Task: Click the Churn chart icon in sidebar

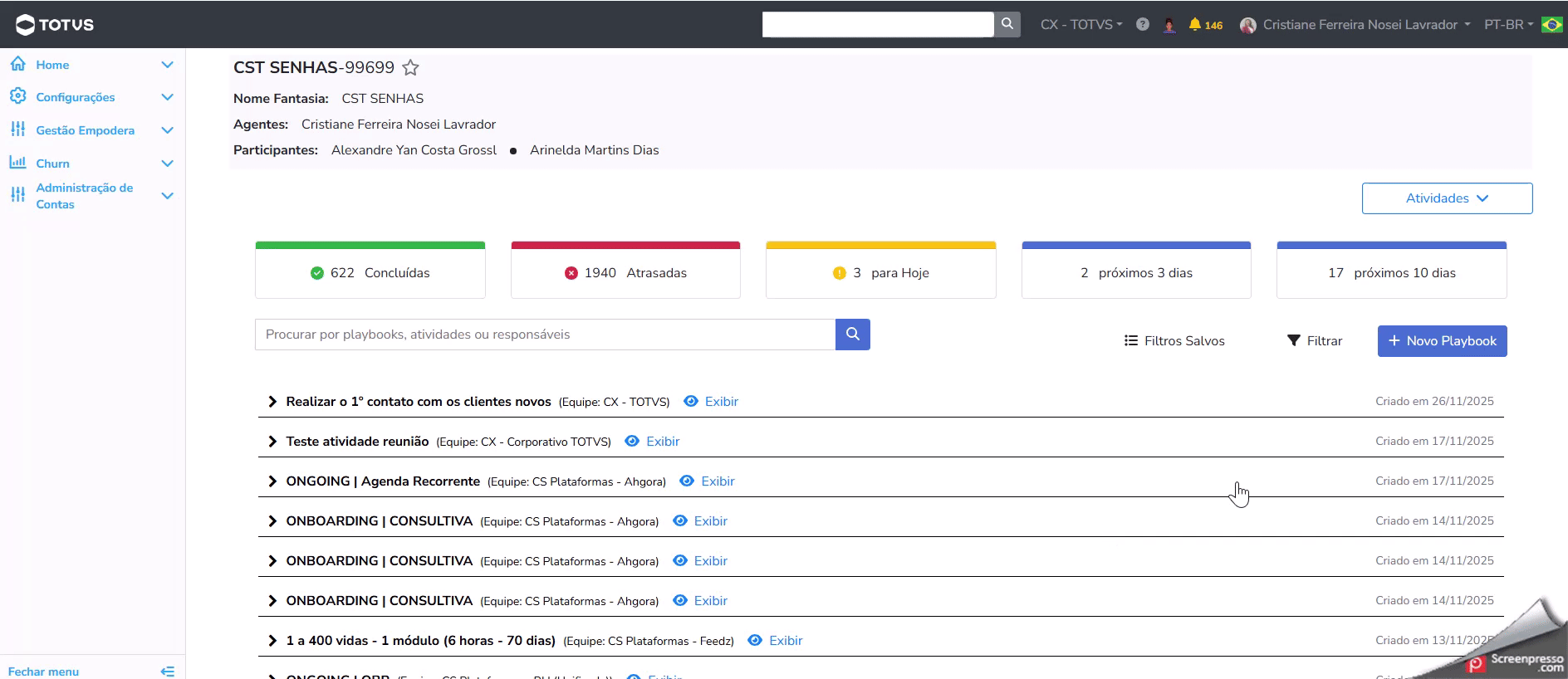Action: tap(17, 163)
